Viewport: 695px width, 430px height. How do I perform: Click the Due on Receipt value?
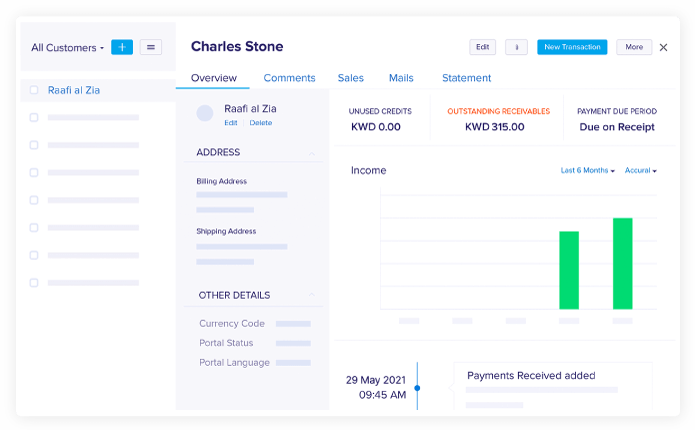point(617,127)
